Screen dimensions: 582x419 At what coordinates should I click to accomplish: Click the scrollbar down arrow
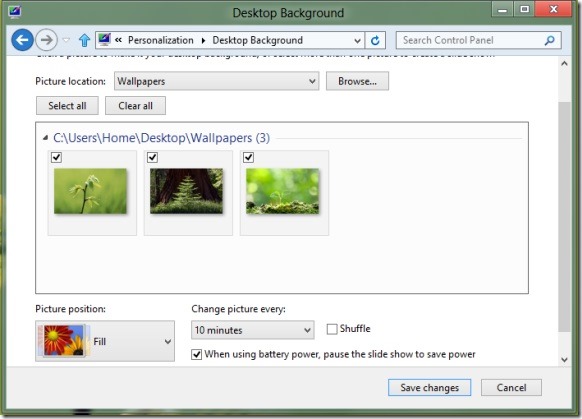[565, 359]
